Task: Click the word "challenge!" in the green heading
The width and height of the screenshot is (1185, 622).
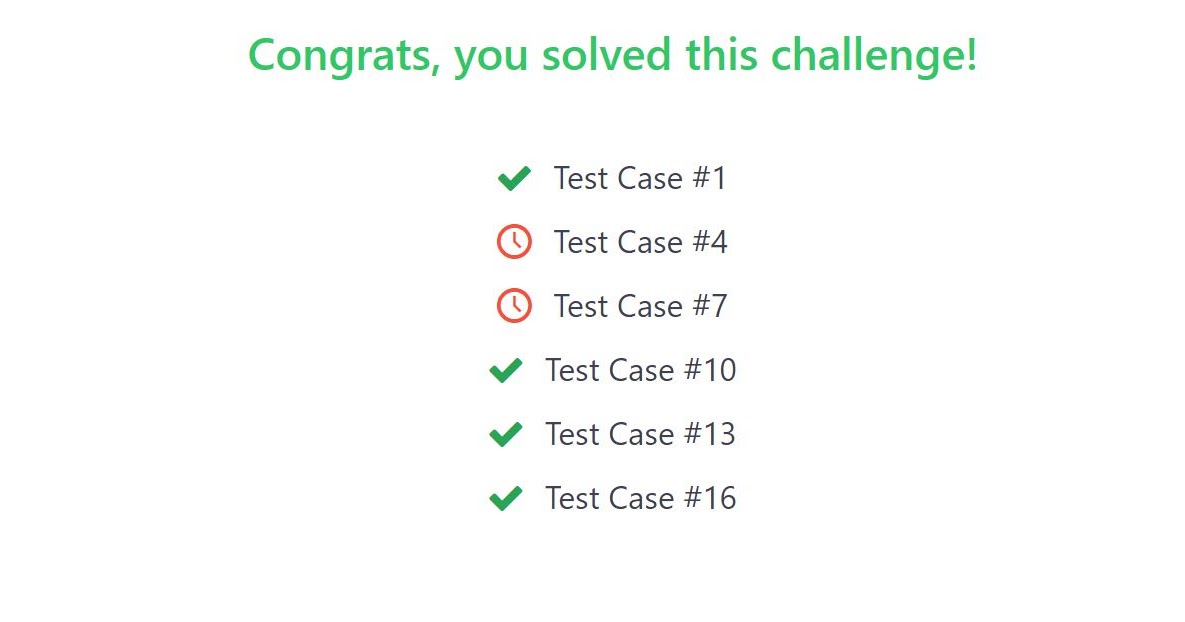Action: point(874,54)
